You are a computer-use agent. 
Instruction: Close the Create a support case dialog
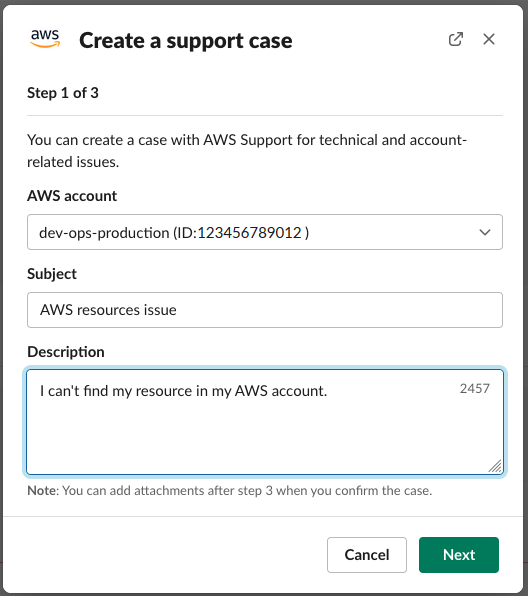pyautogui.click(x=489, y=39)
